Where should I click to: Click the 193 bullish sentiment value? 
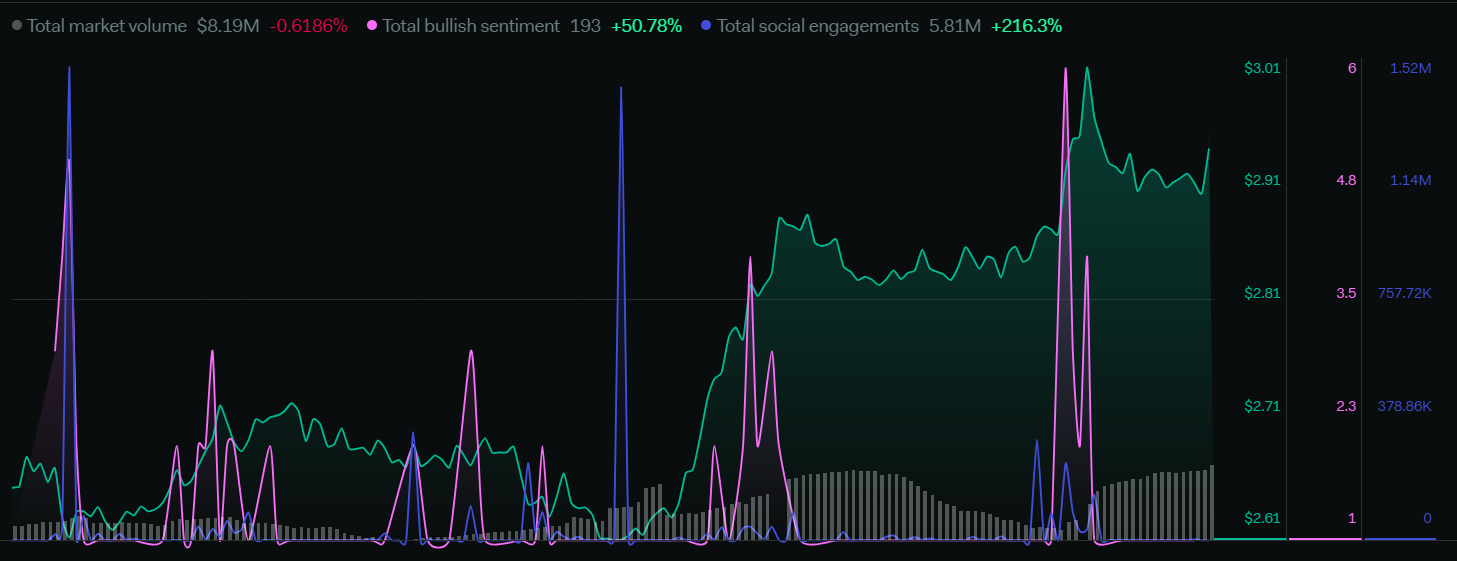pos(585,26)
